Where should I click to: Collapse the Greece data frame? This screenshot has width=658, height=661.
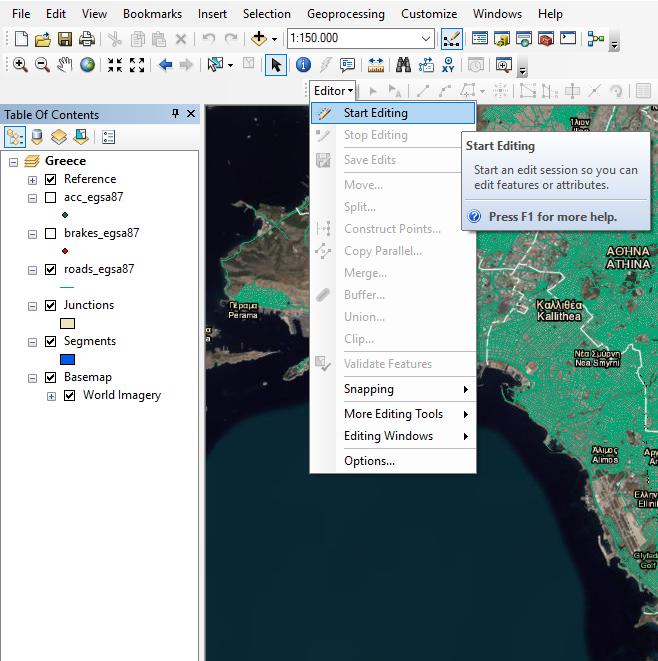coord(13,162)
